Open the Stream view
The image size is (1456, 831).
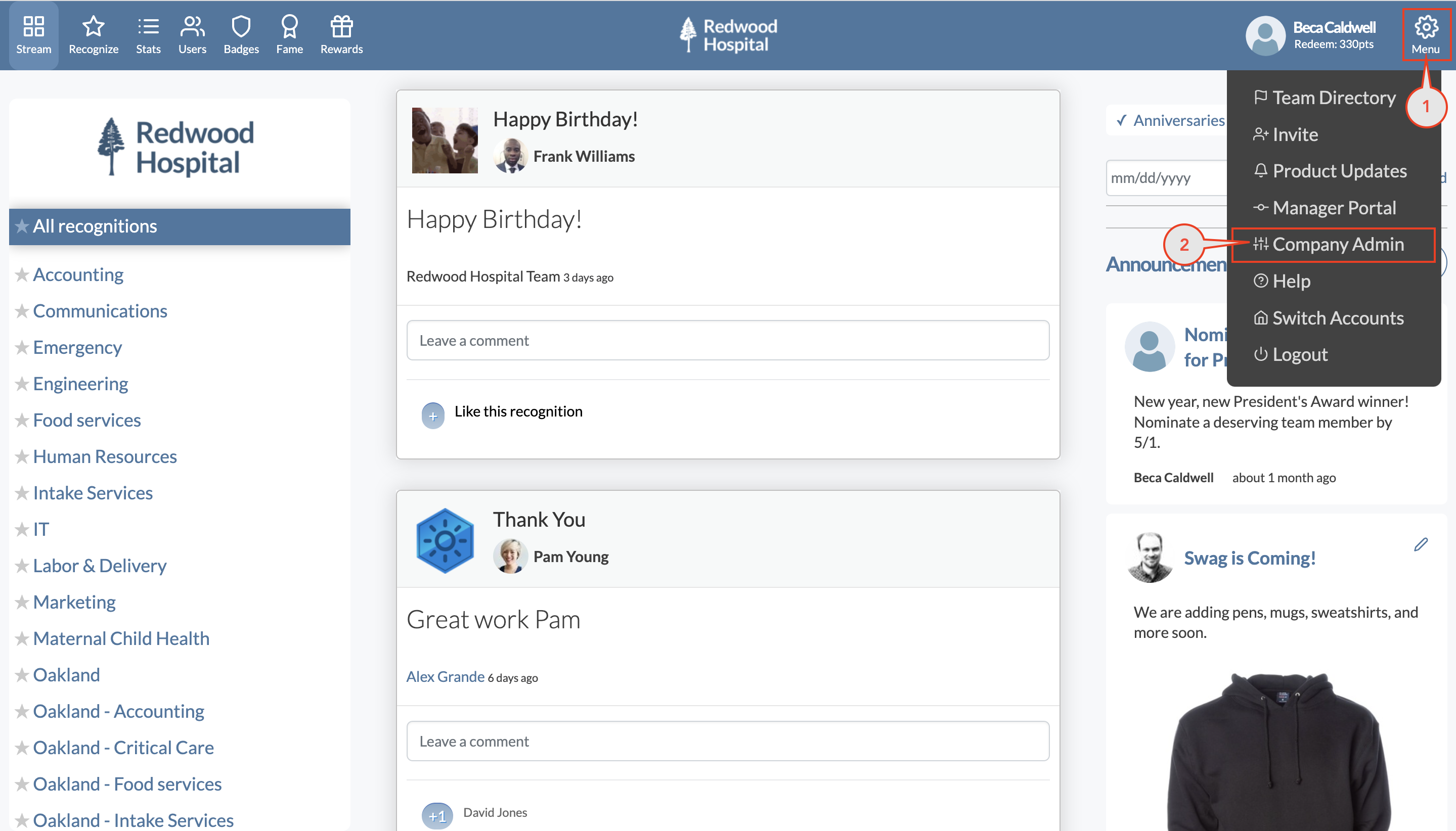(x=34, y=34)
